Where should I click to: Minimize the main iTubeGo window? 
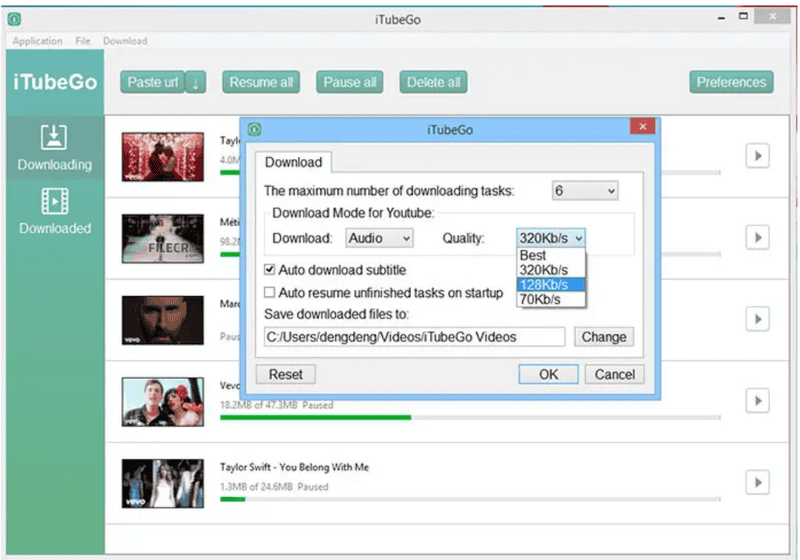point(721,18)
